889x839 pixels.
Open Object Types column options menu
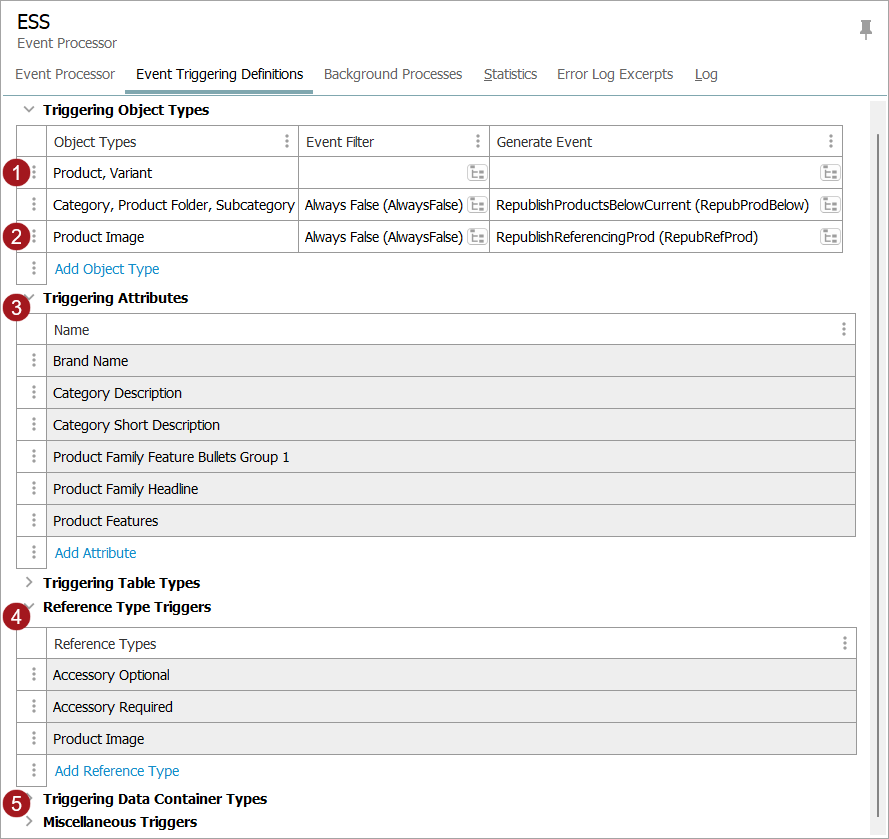click(287, 142)
